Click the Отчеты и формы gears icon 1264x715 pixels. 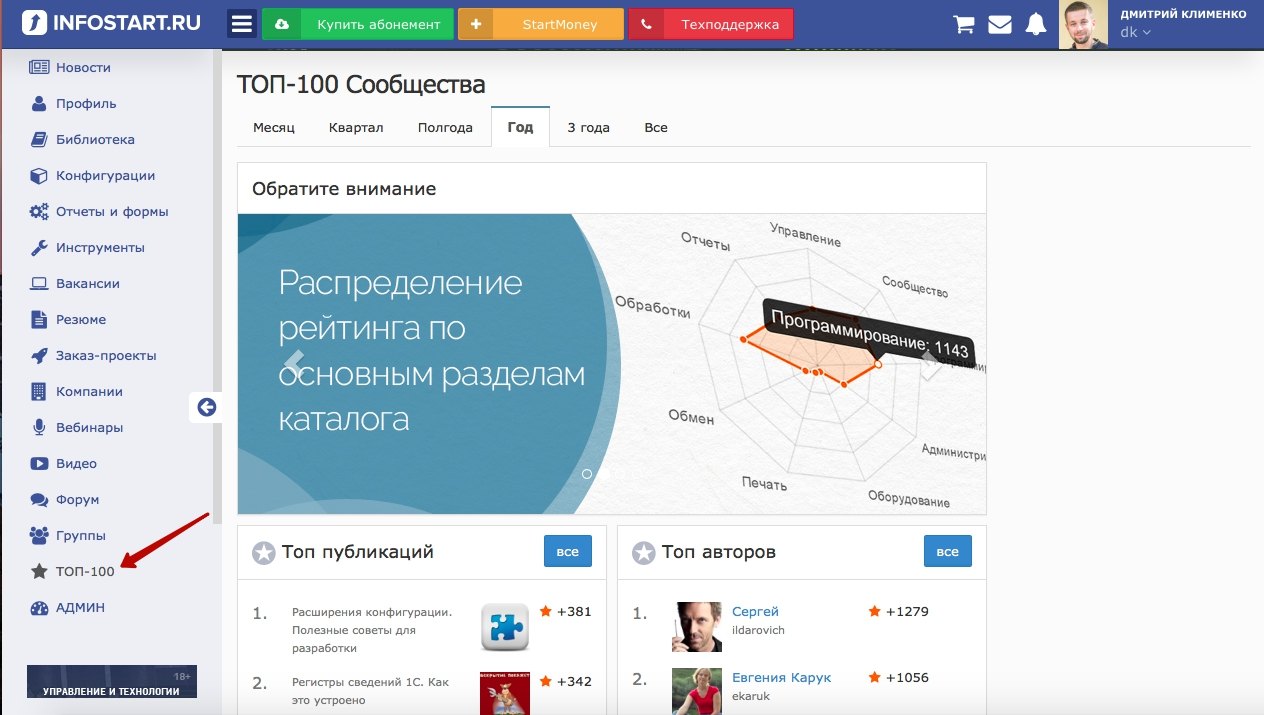tap(39, 211)
